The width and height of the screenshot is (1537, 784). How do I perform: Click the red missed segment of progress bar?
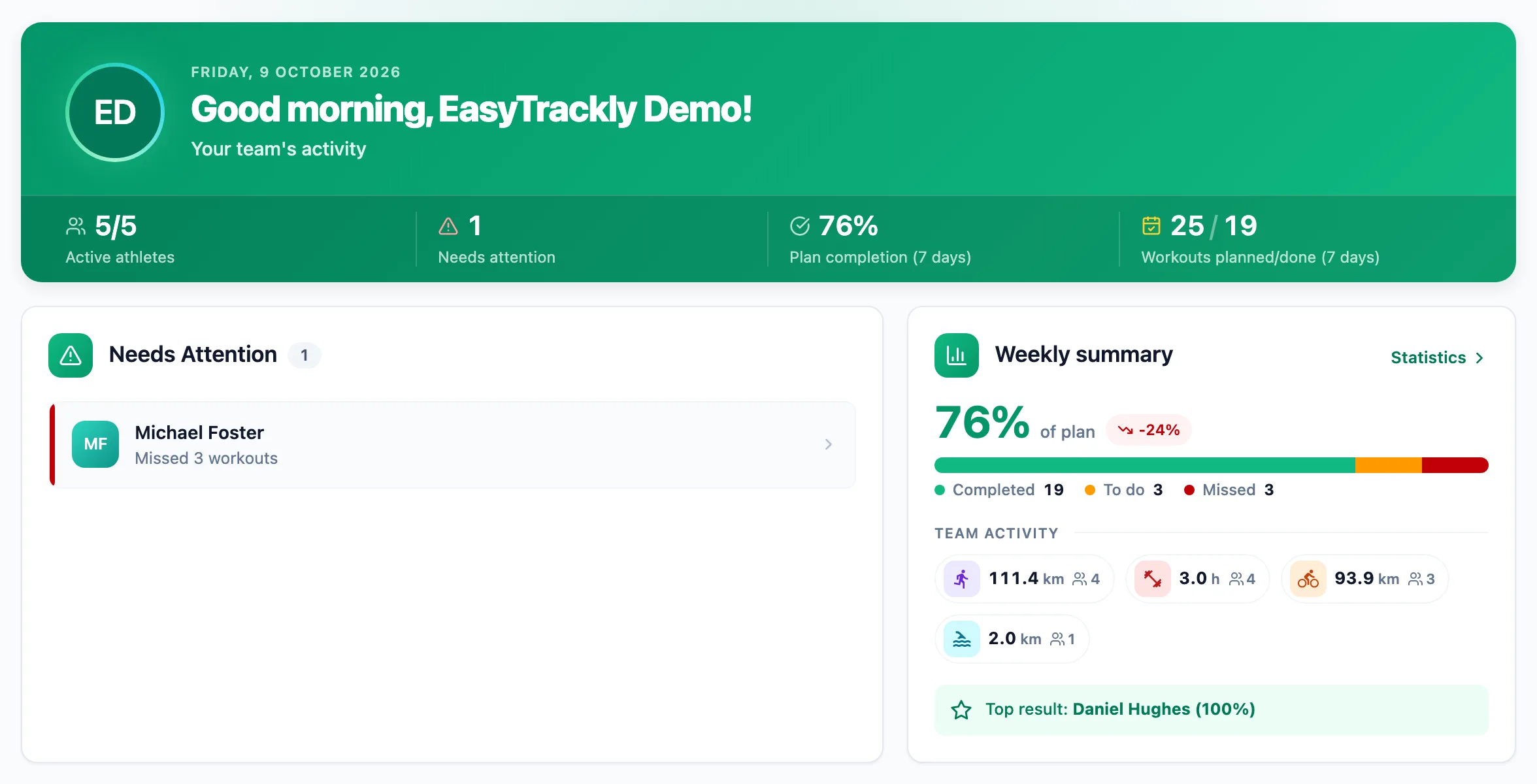(1455, 465)
